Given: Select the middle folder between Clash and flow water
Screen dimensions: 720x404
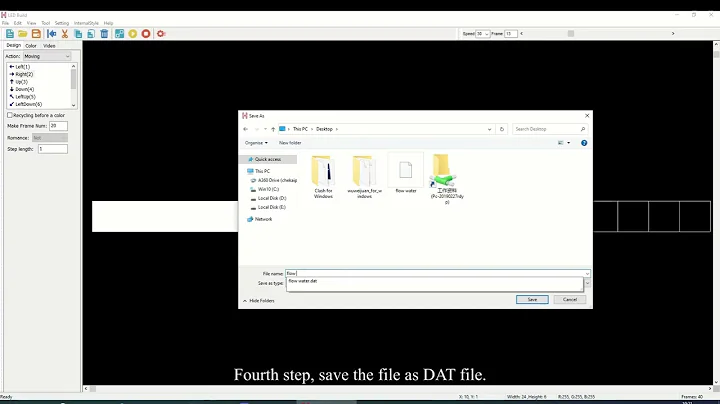Looking at the screenshot, I should coord(365,177).
